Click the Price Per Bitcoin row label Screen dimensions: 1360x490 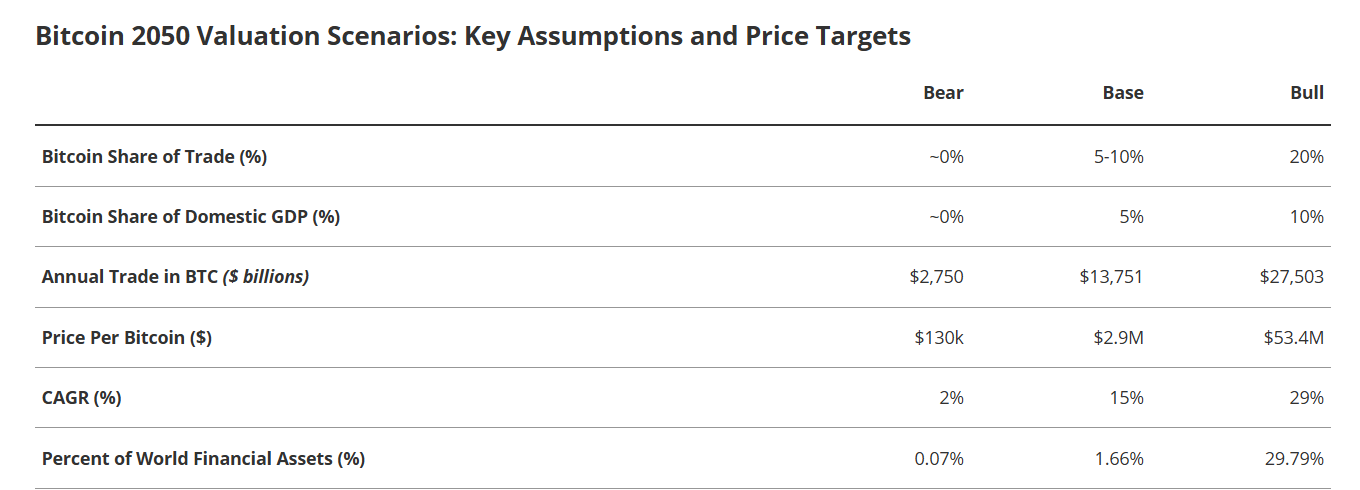pyautogui.click(x=127, y=338)
